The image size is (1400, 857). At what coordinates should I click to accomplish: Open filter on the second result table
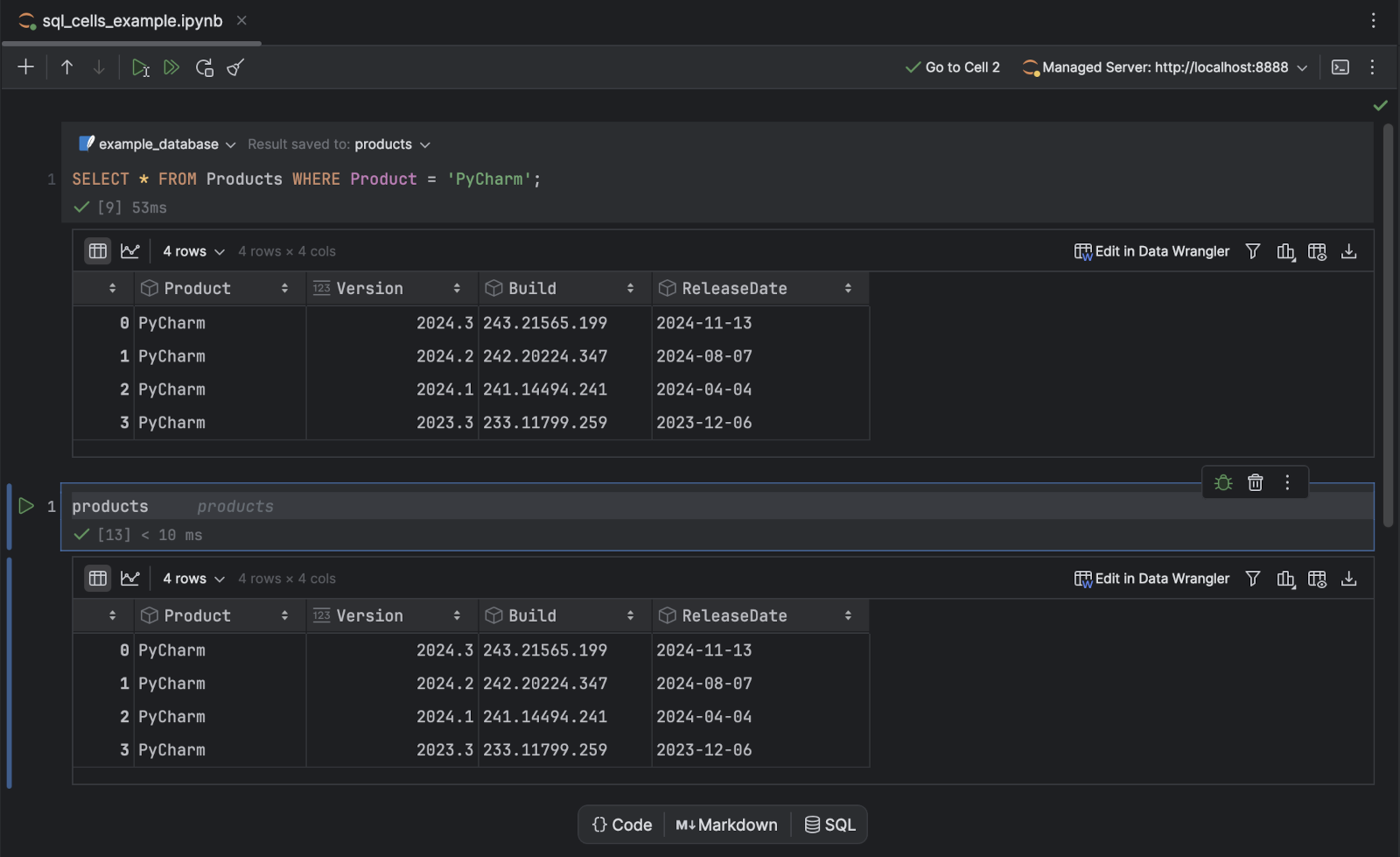coord(1253,579)
